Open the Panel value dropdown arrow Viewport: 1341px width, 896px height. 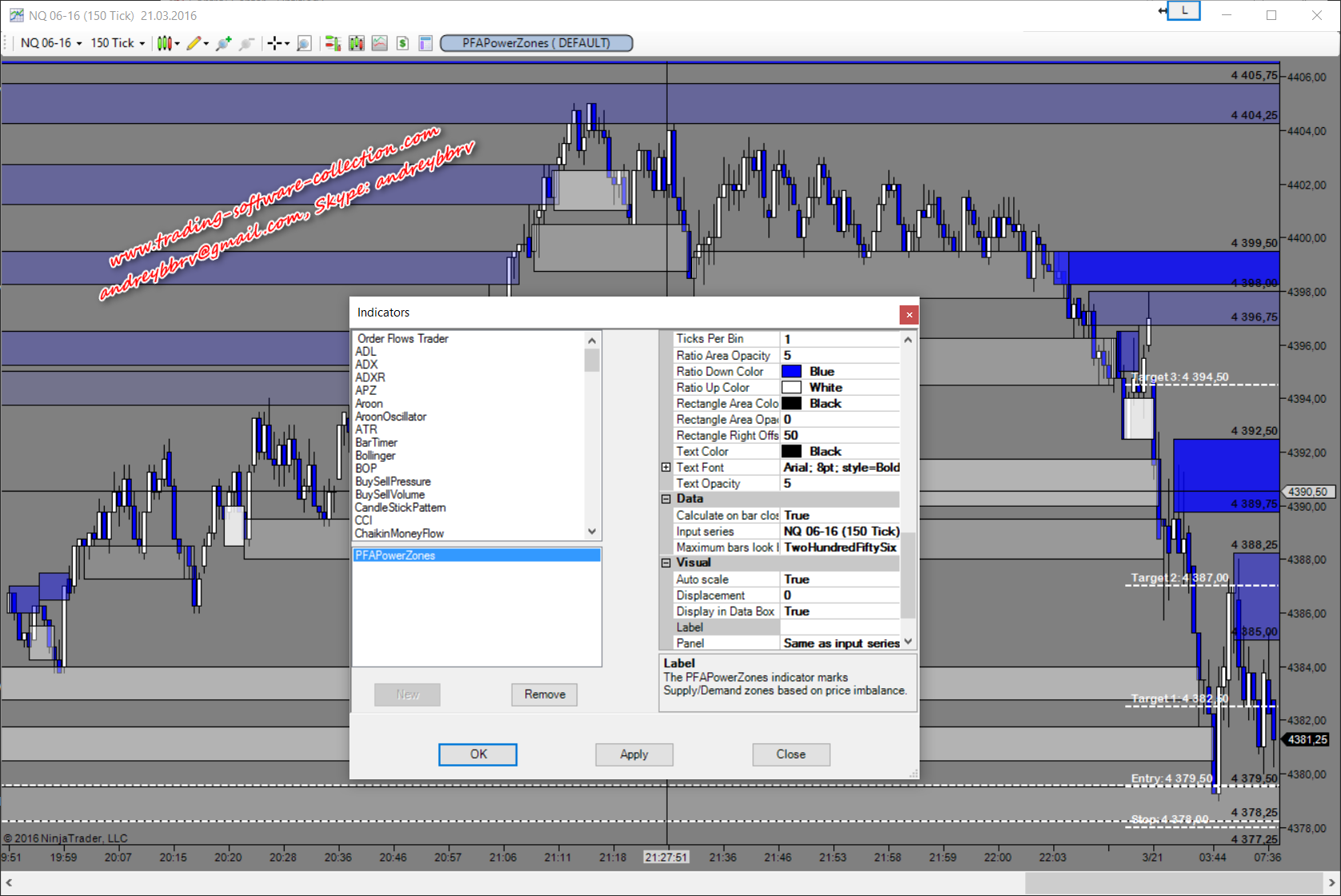908,643
